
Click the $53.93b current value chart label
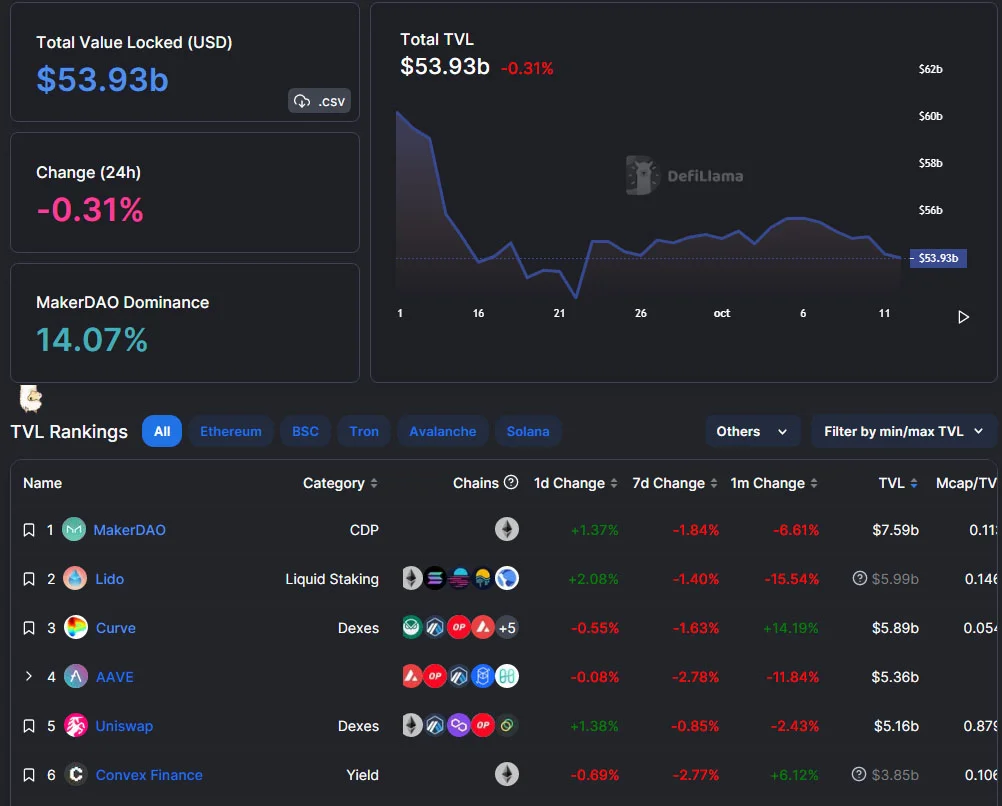click(x=938, y=258)
